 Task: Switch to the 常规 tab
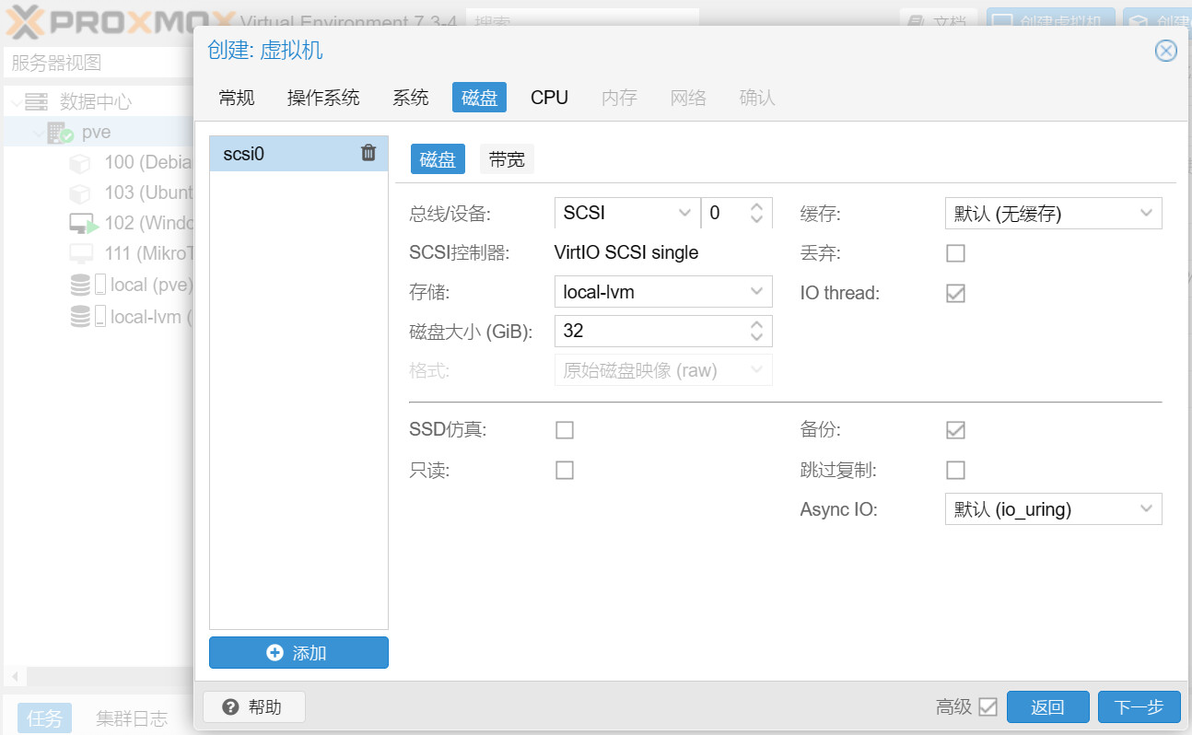(x=236, y=98)
